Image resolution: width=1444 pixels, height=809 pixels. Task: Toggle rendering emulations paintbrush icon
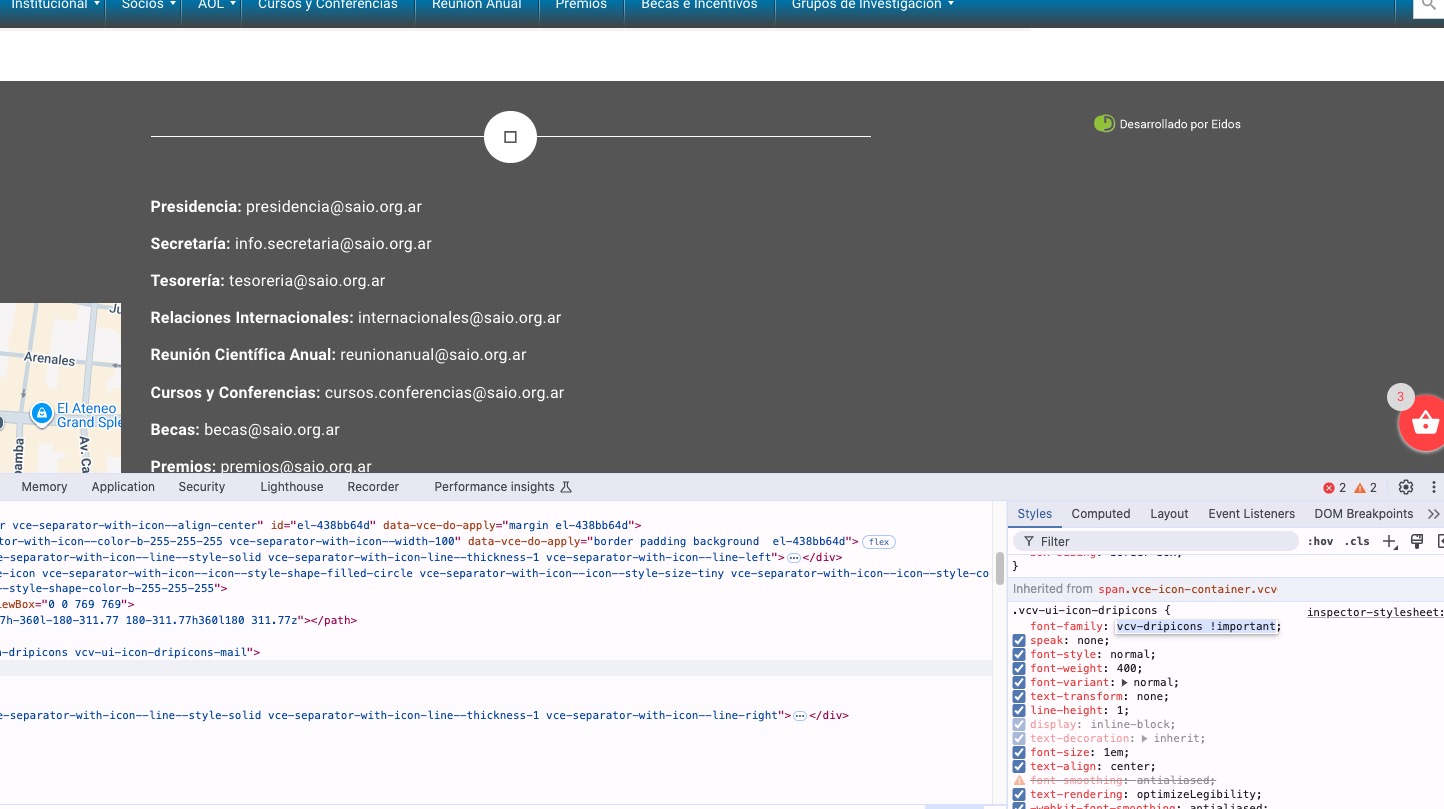coord(1416,541)
